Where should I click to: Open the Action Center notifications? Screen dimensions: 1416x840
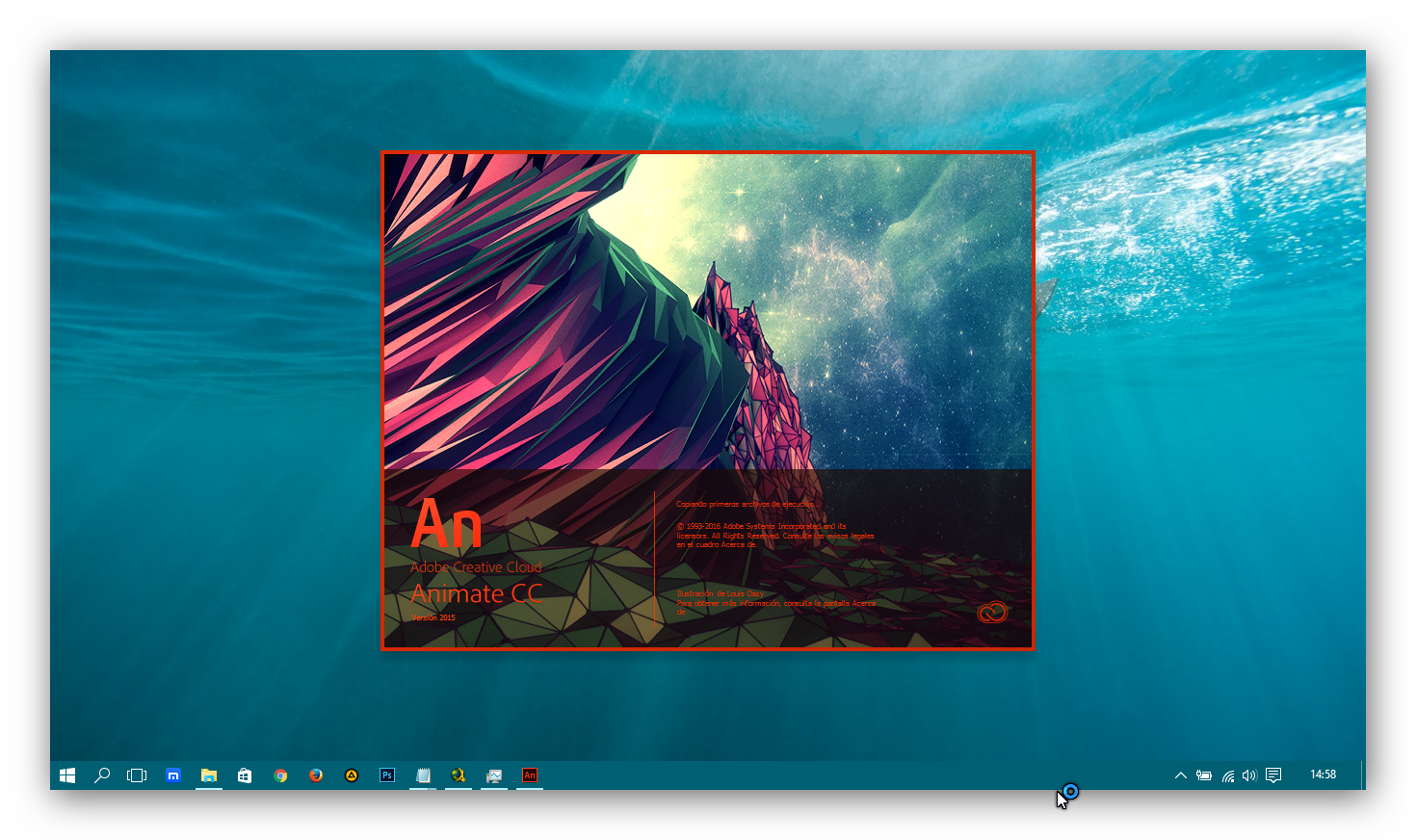click(x=1273, y=775)
